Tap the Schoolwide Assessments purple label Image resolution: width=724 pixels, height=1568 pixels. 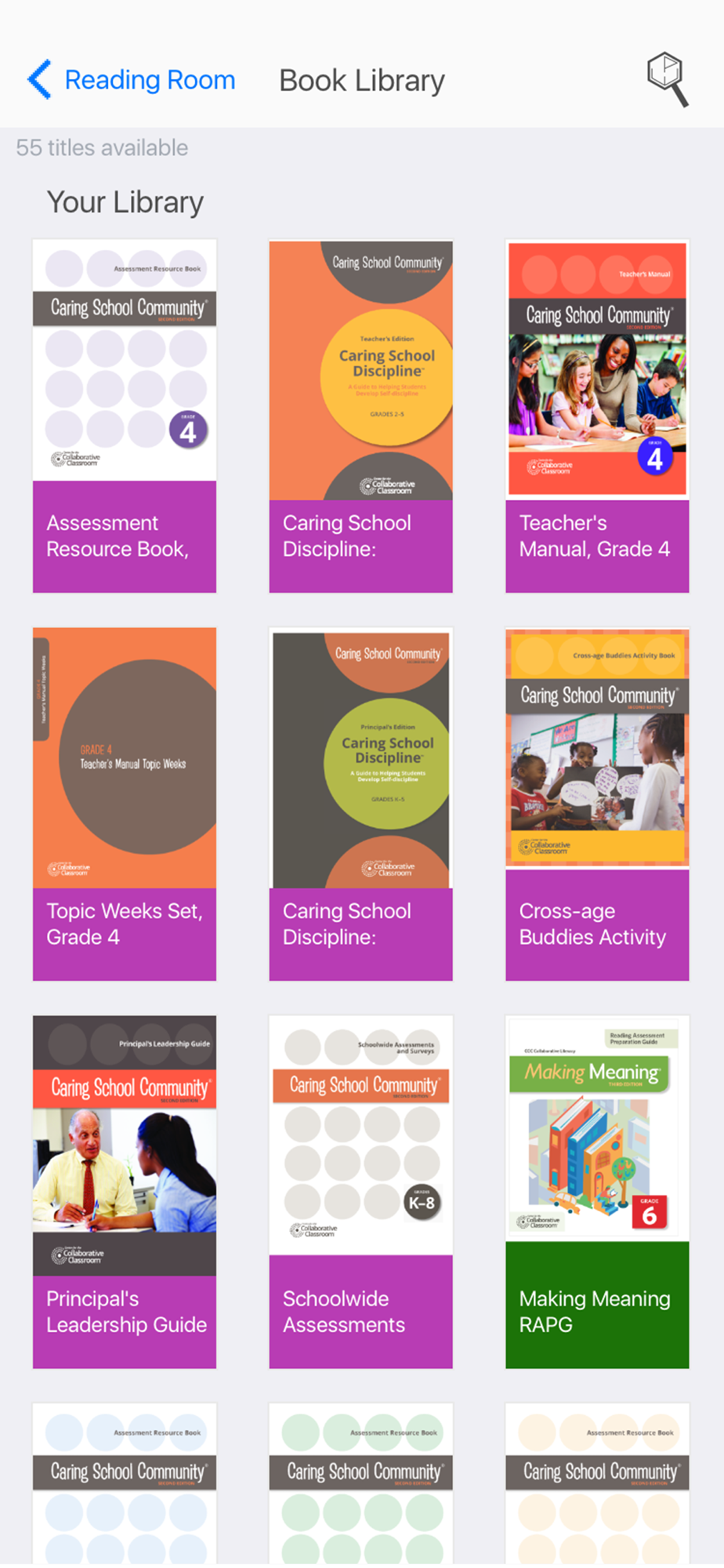click(361, 1312)
